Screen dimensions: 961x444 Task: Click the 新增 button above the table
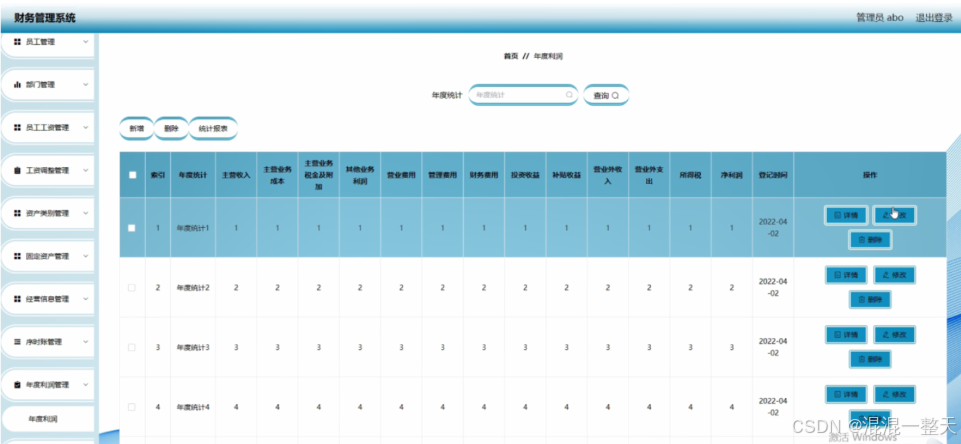tap(136, 129)
